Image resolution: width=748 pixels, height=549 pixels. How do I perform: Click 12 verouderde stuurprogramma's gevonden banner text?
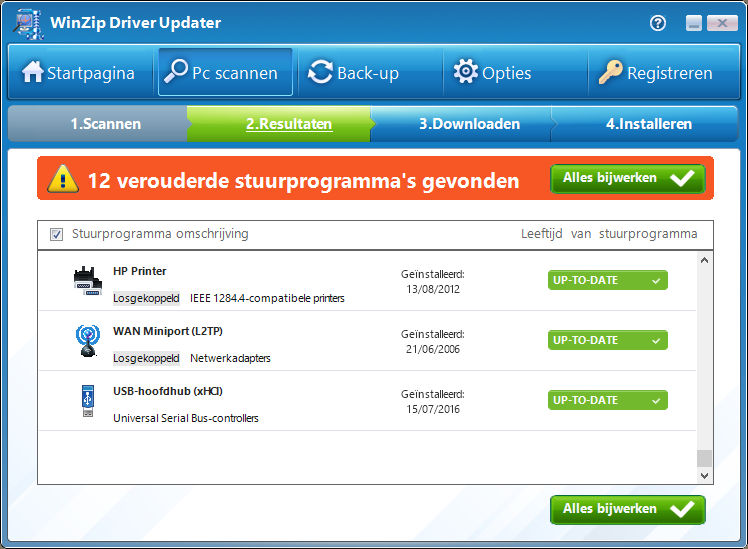[x=303, y=181]
